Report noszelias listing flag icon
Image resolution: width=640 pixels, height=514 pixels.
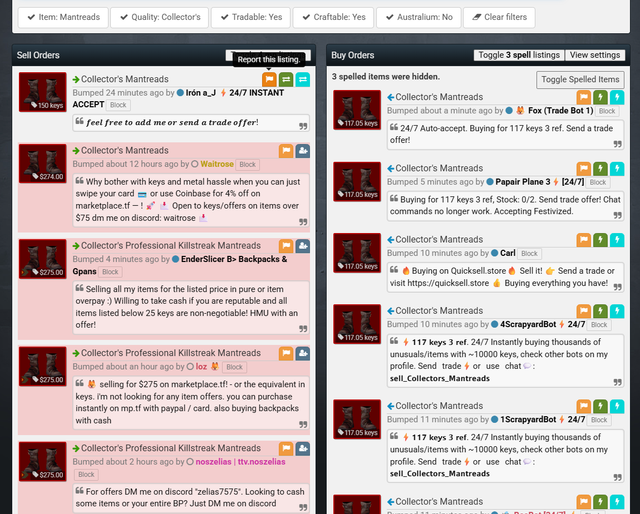[x=286, y=448]
